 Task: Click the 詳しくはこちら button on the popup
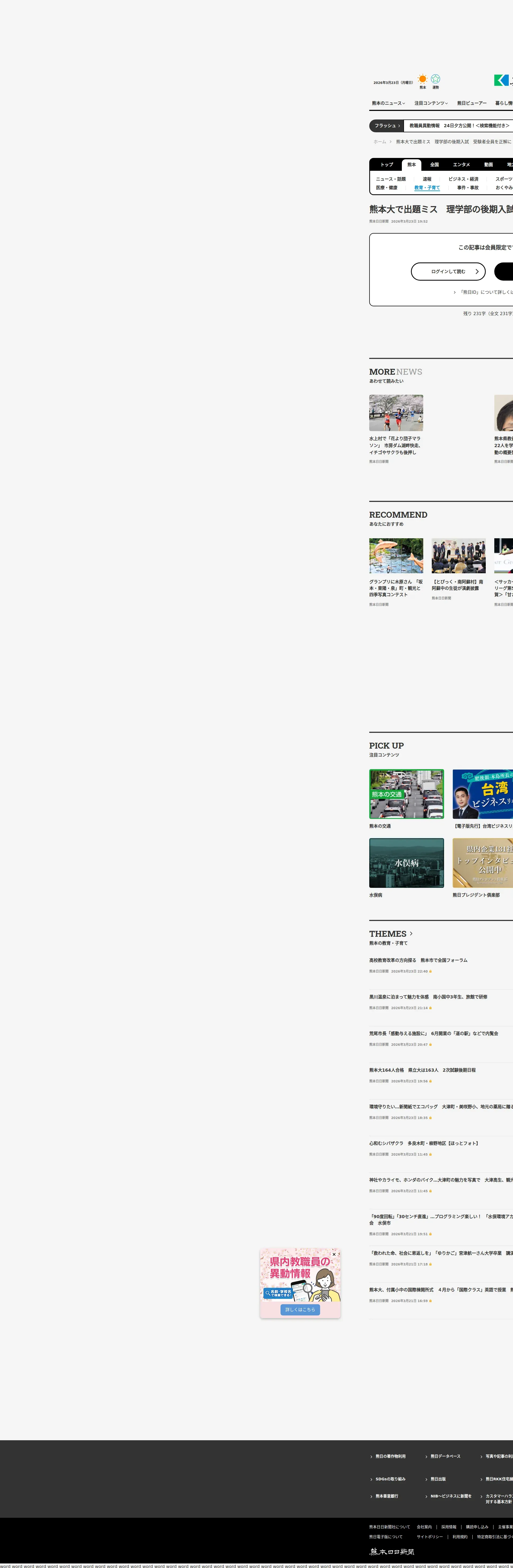pyautogui.click(x=301, y=1309)
